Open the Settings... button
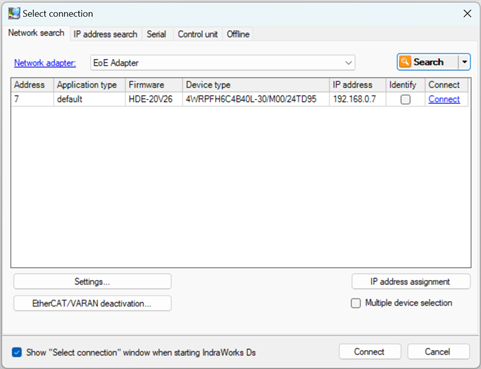The width and height of the screenshot is (481, 369). point(92,282)
